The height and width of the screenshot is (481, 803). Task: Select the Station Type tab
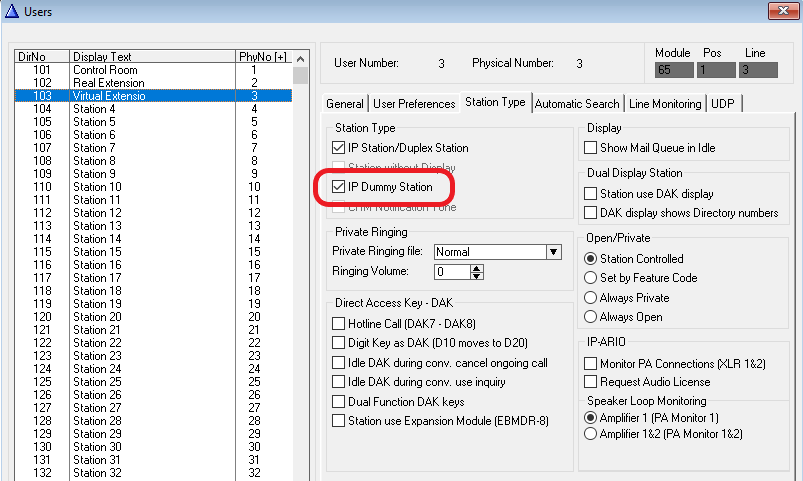point(495,102)
